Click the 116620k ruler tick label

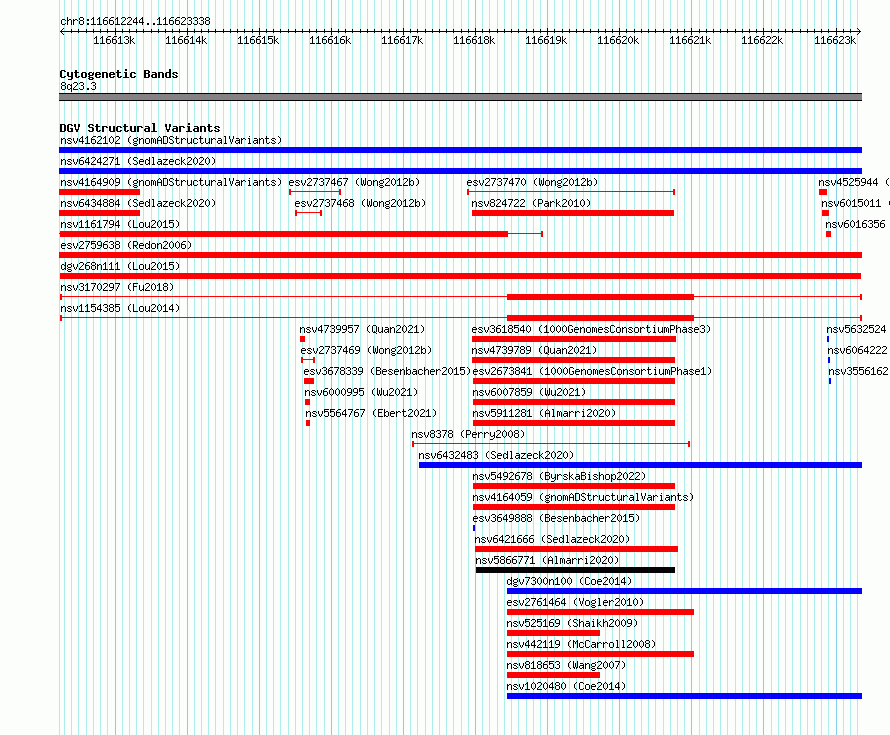click(618, 40)
